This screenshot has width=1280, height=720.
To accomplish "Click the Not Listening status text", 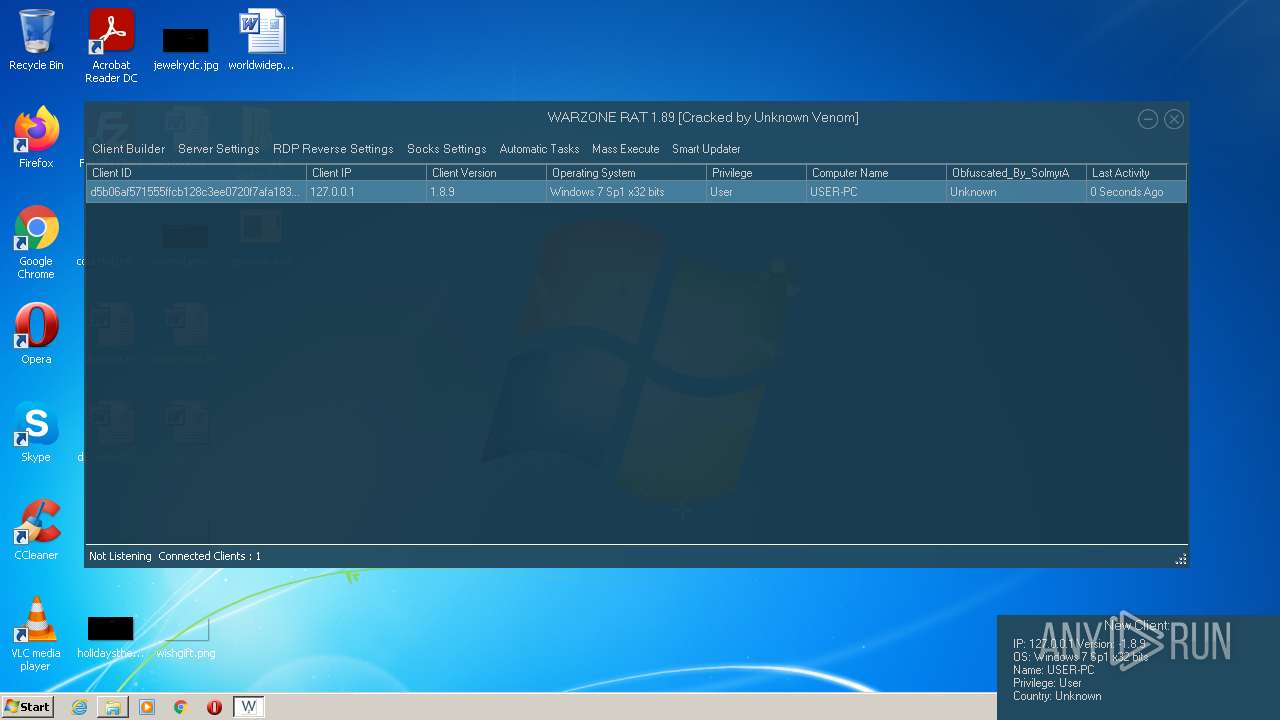I will click(120, 556).
